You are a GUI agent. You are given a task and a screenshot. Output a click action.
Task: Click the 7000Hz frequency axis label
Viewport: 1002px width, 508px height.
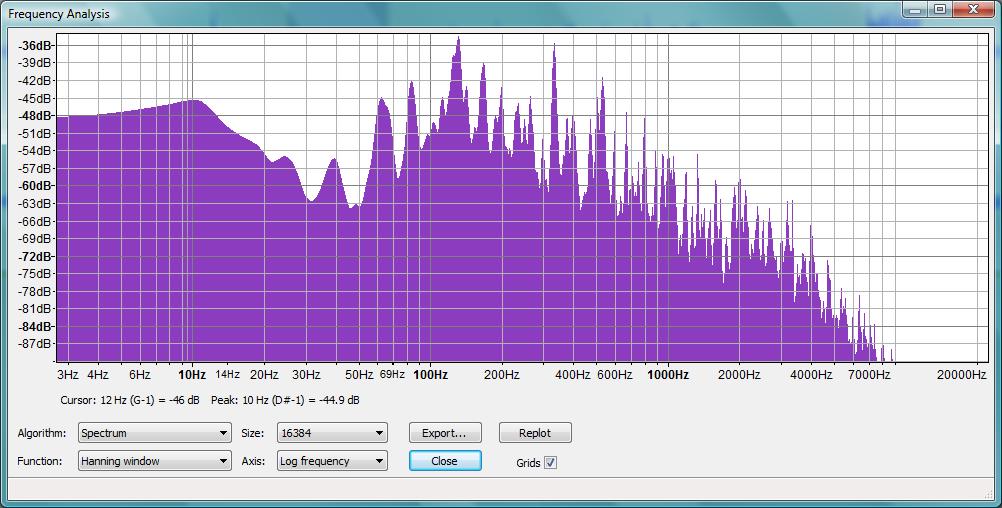click(x=869, y=375)
